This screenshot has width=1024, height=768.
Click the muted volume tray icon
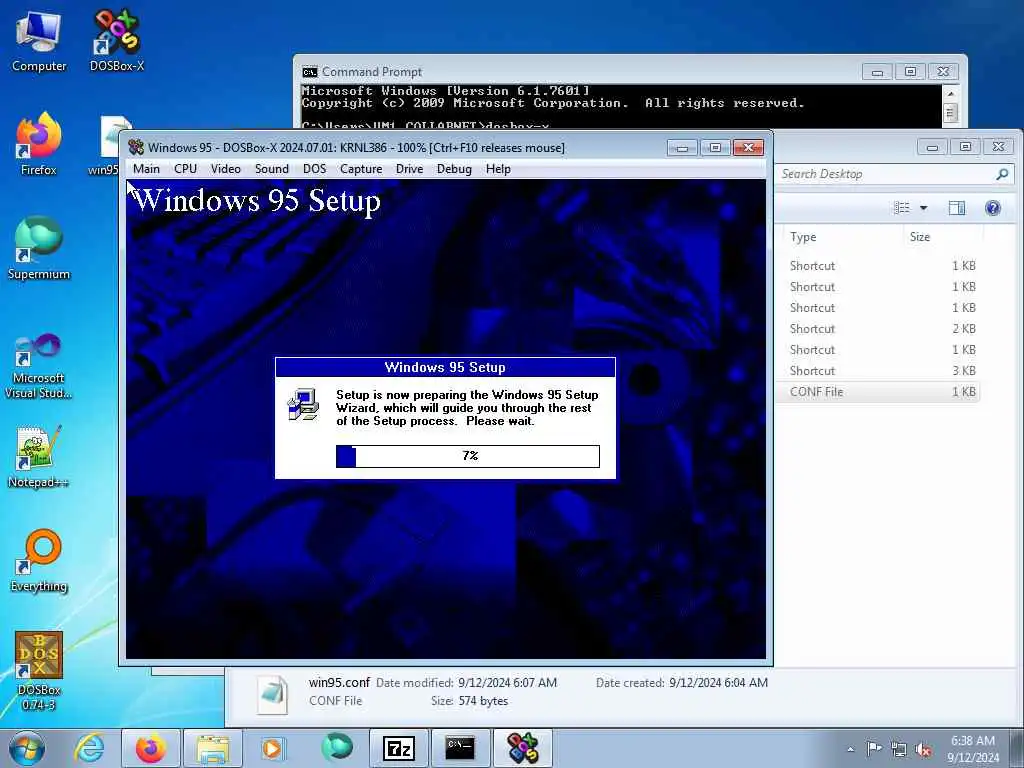pyautogui.click(x=923, y=749)
